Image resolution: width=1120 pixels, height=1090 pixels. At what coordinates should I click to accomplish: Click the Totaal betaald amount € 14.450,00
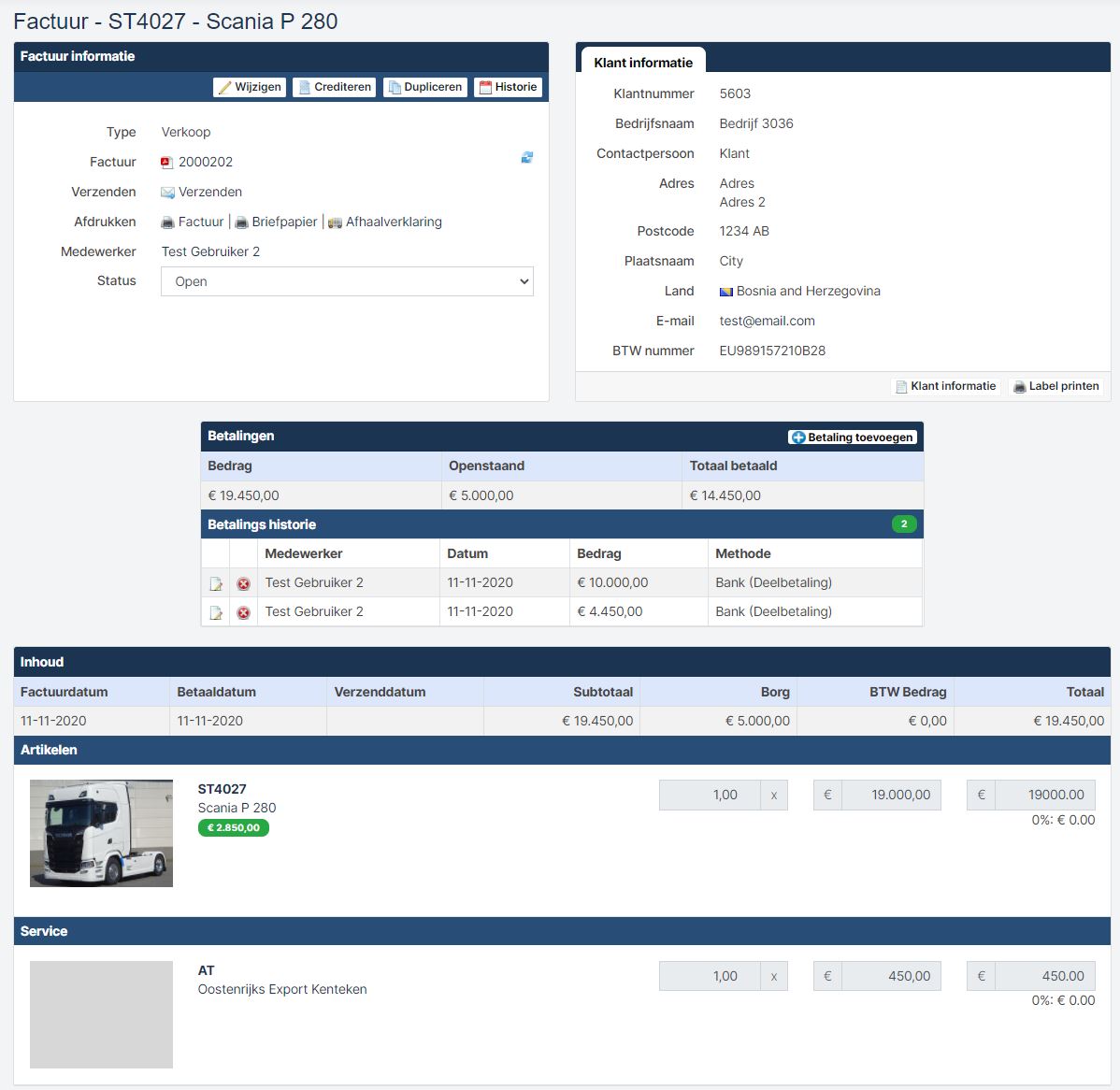click(725, 495)
